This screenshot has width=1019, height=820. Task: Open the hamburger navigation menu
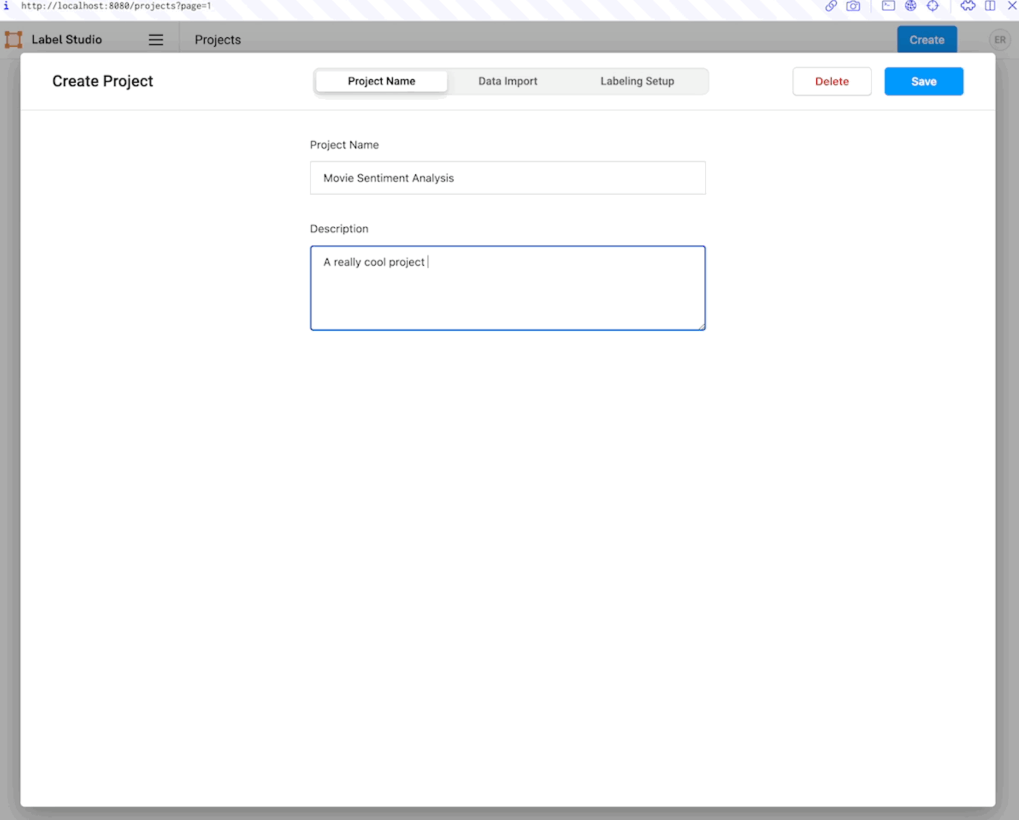point(156,40)
